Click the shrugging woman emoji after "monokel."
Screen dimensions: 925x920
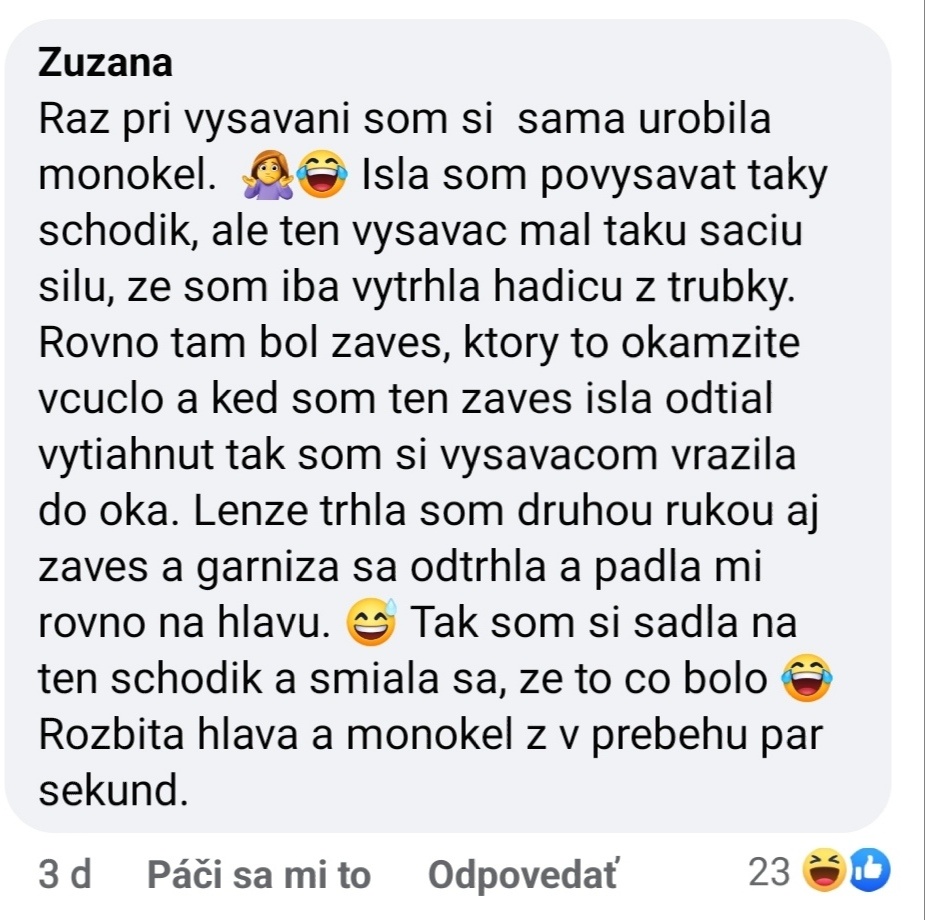[x=267, y=175]
